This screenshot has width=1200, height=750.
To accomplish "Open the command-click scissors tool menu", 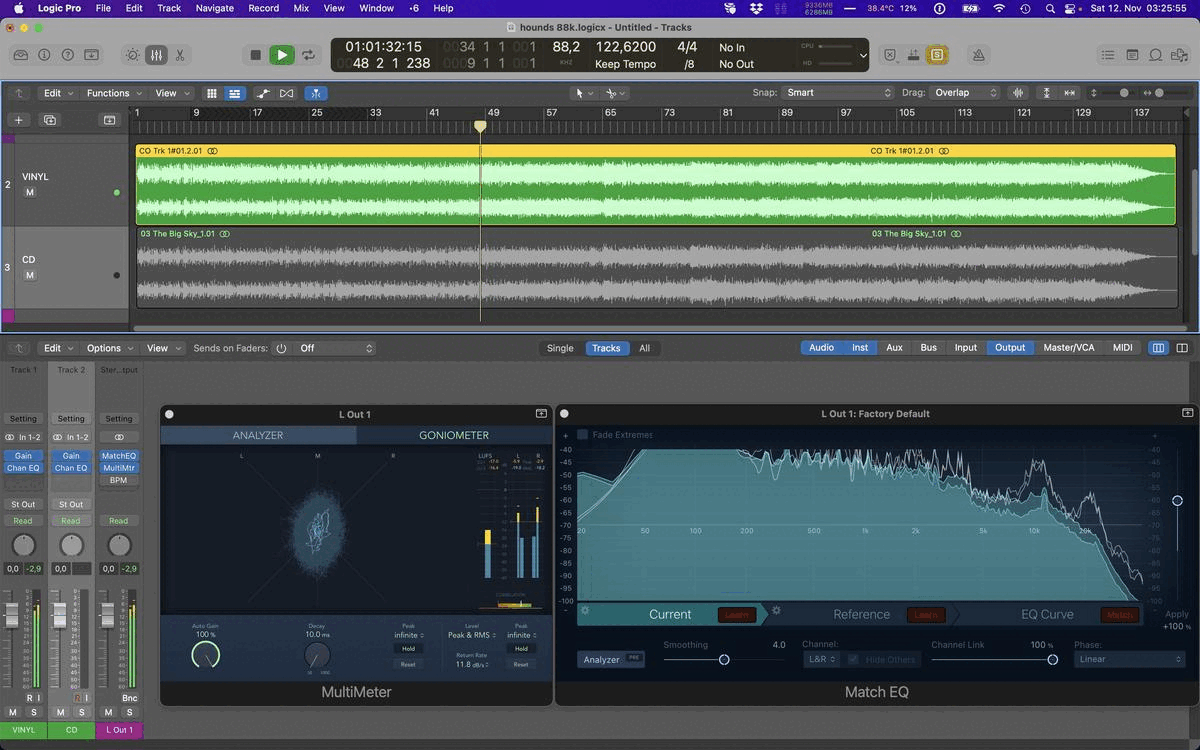I will pyautogui.click(x=616, y=93).
